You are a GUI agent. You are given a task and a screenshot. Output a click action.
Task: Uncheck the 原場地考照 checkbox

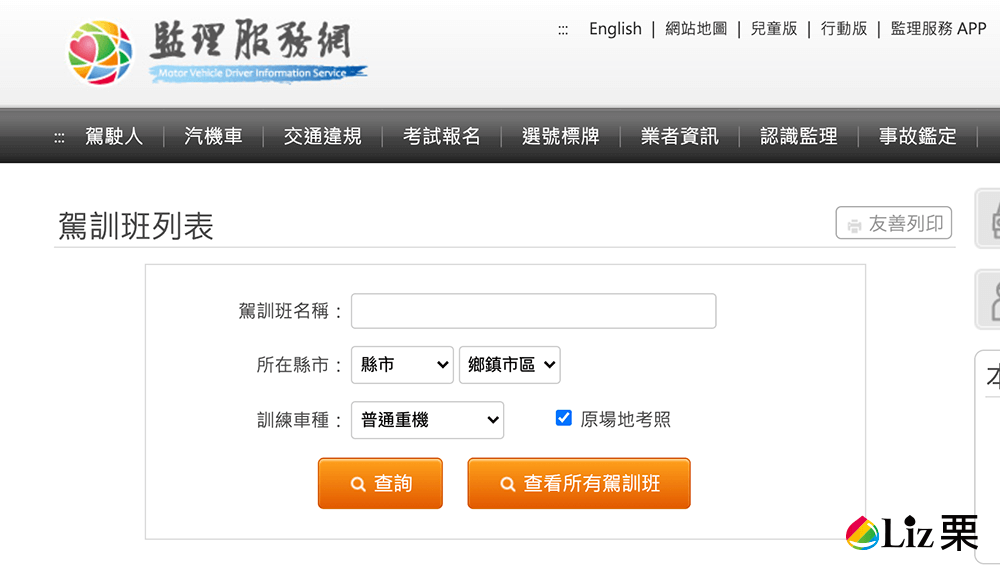[x=564, y=418]
